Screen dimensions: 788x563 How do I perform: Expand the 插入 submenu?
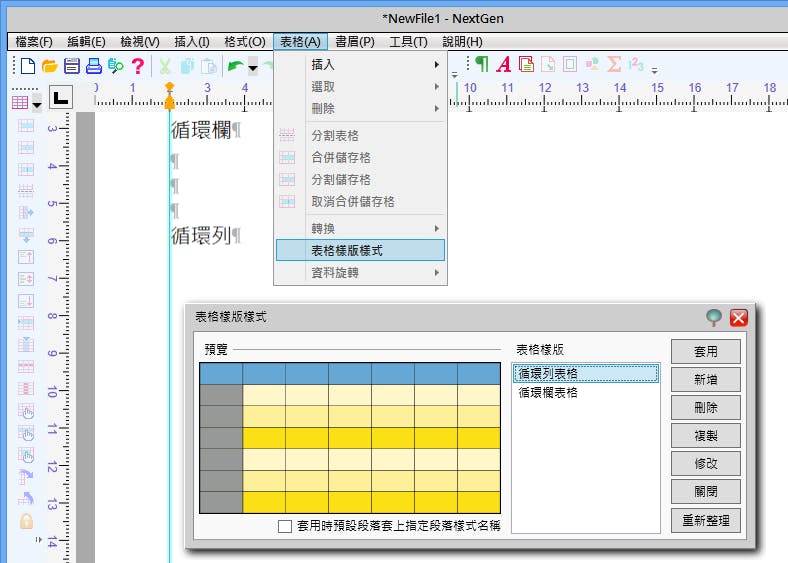(x=360, y=64)
